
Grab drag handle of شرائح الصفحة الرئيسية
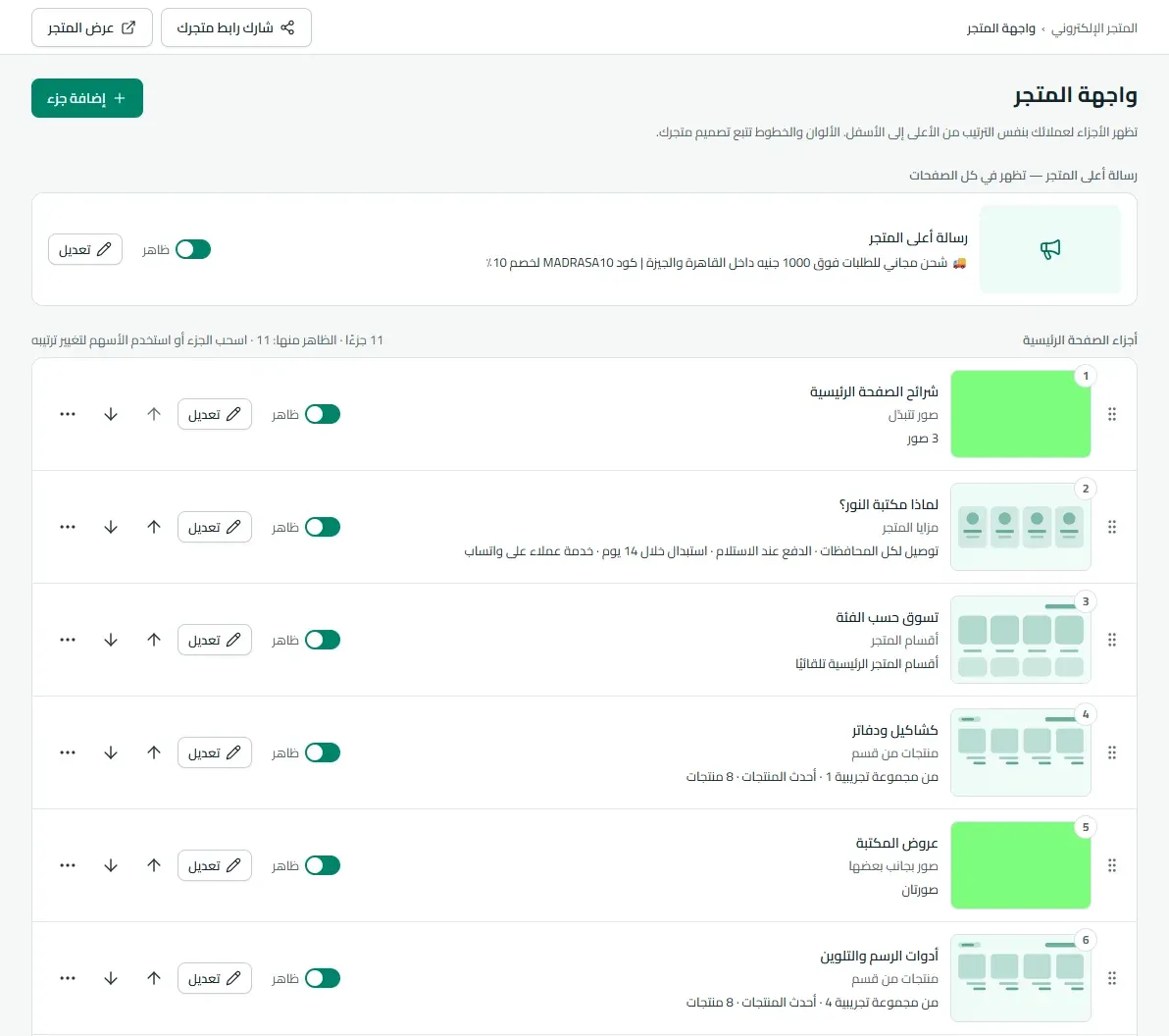click(x=1111, y=414)
